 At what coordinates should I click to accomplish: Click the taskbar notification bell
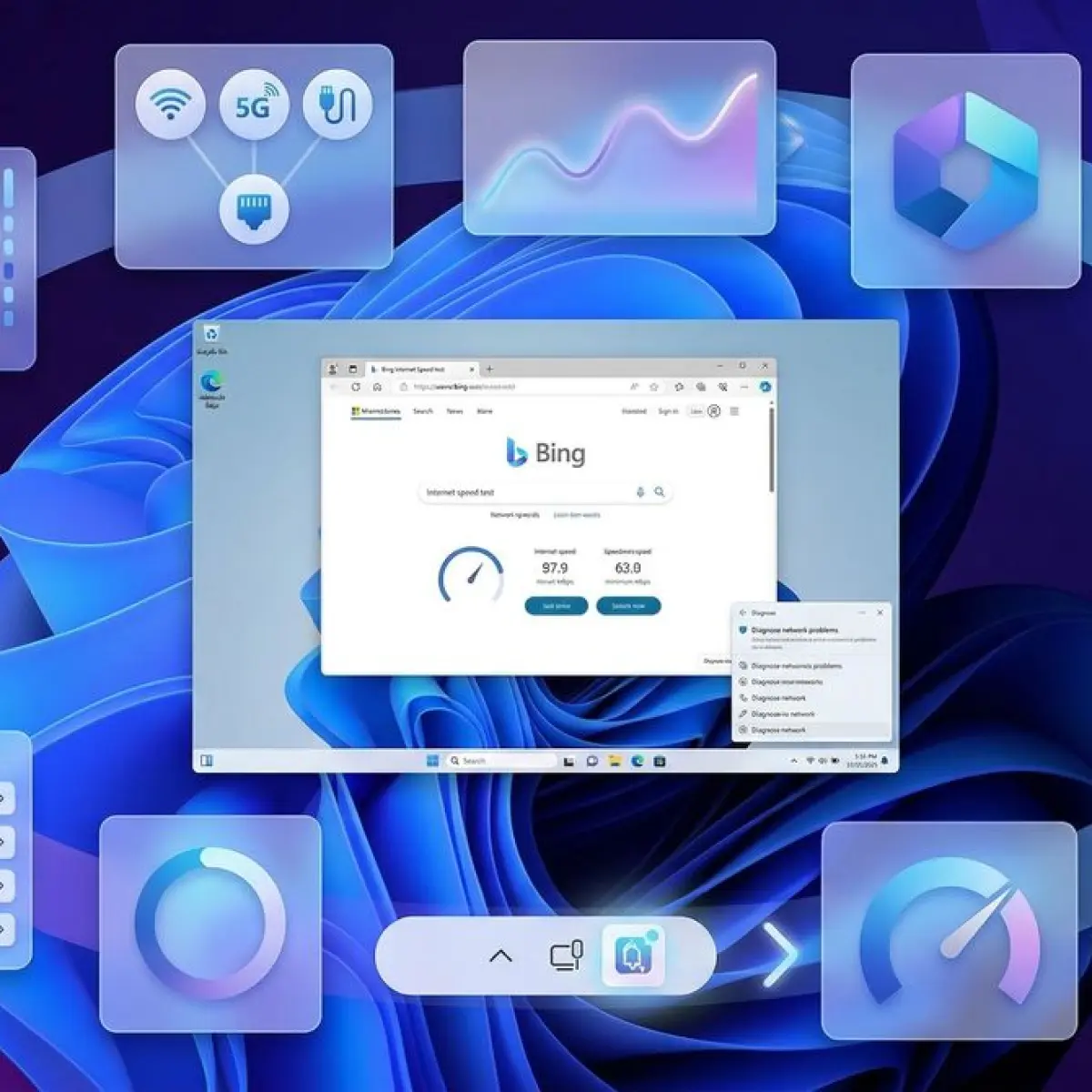[885, 761]
